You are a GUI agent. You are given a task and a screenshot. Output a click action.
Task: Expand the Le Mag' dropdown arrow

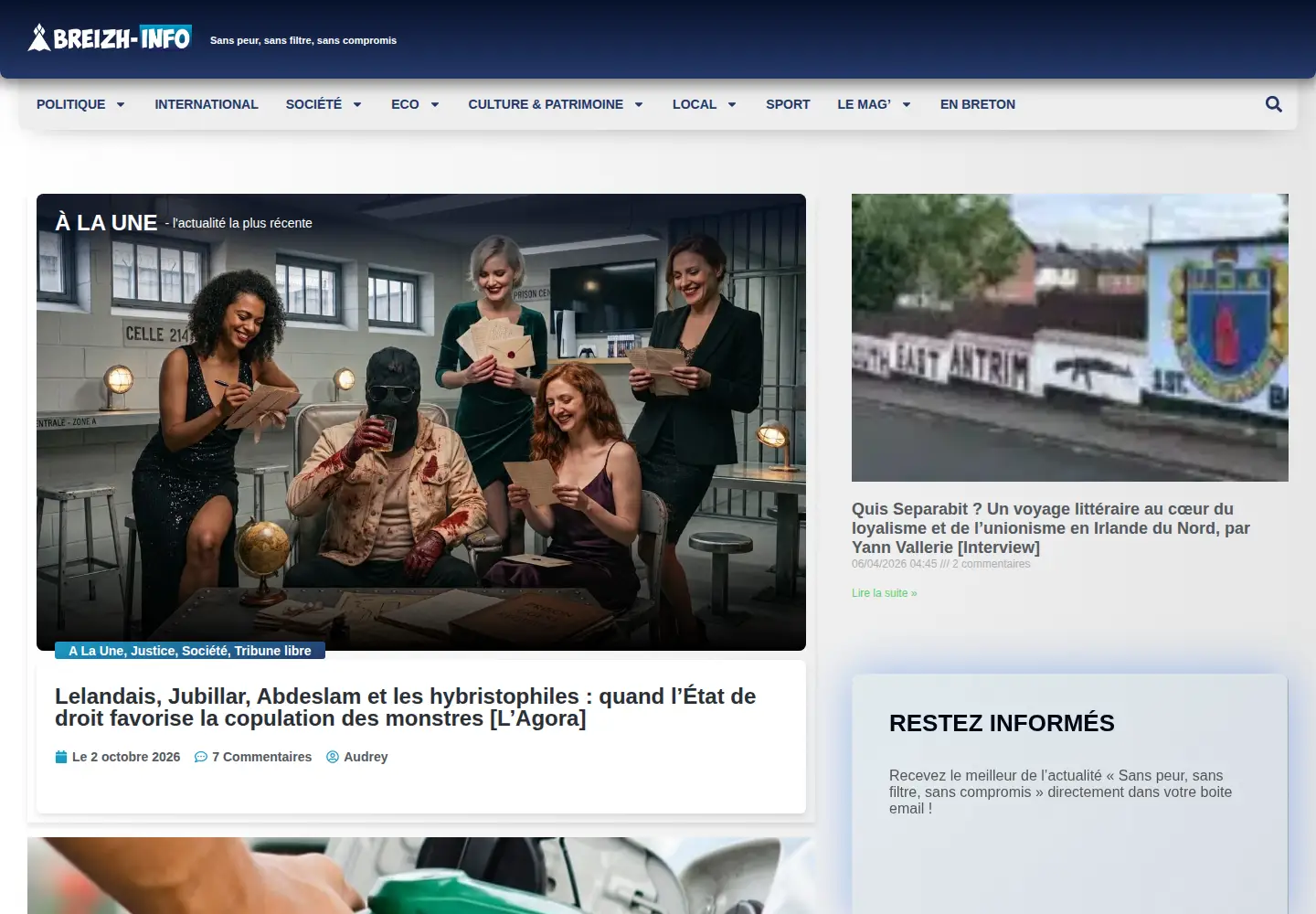pyautogui.click(x=907, y=104)
